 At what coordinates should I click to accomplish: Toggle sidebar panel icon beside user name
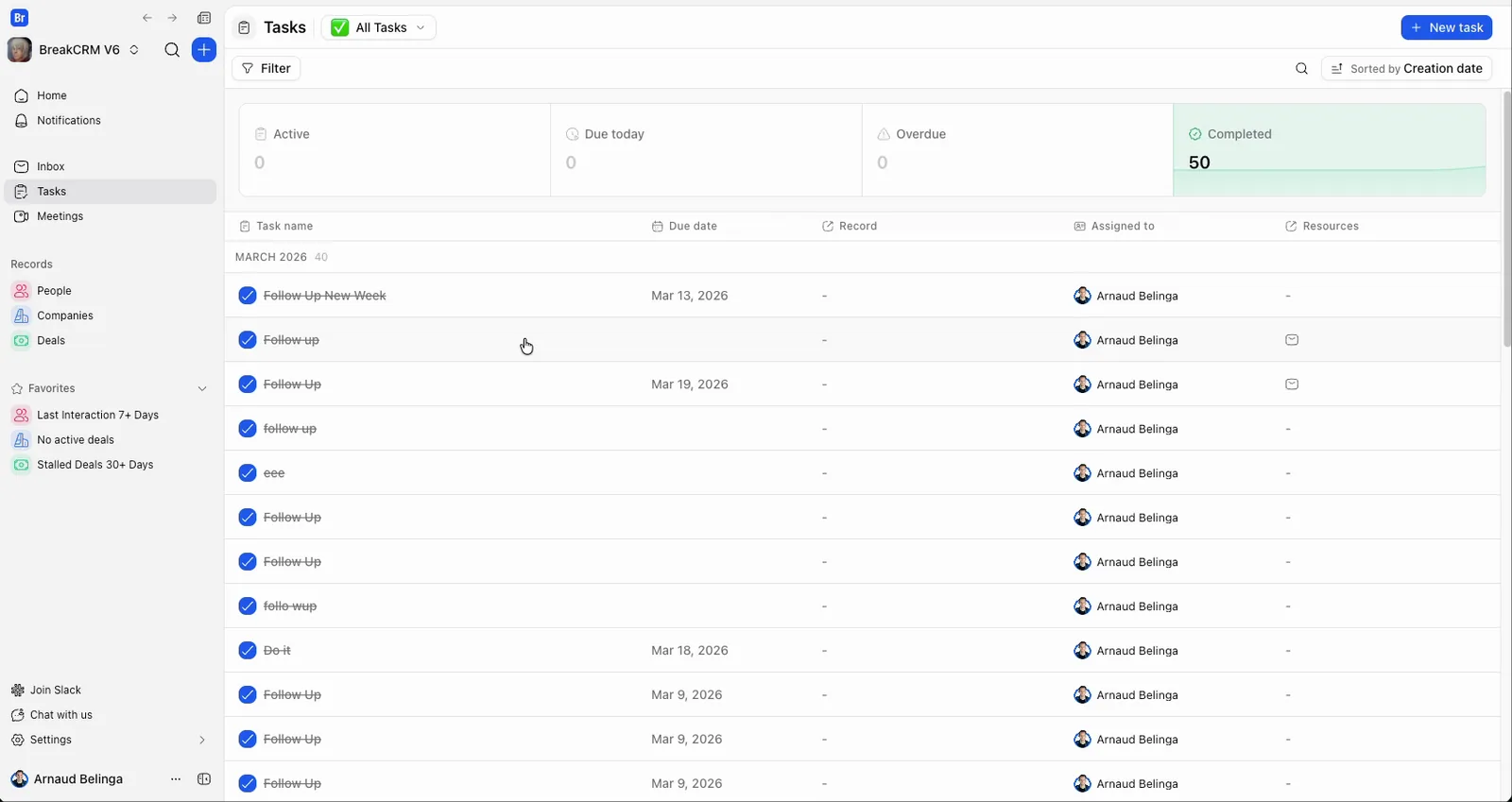click(204, 779)
